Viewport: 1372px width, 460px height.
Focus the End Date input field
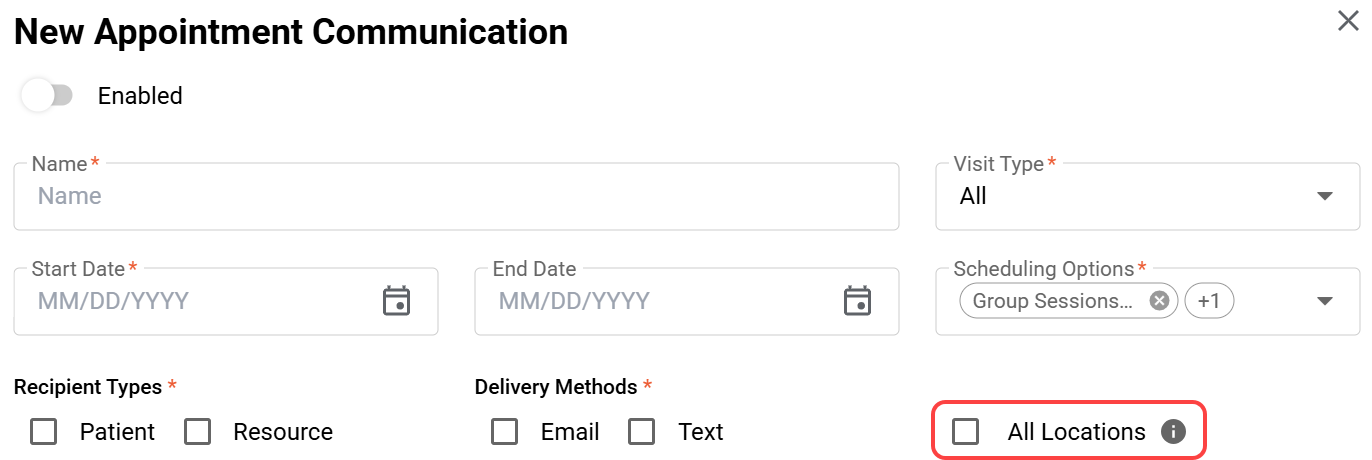click(x=660, y=300)
